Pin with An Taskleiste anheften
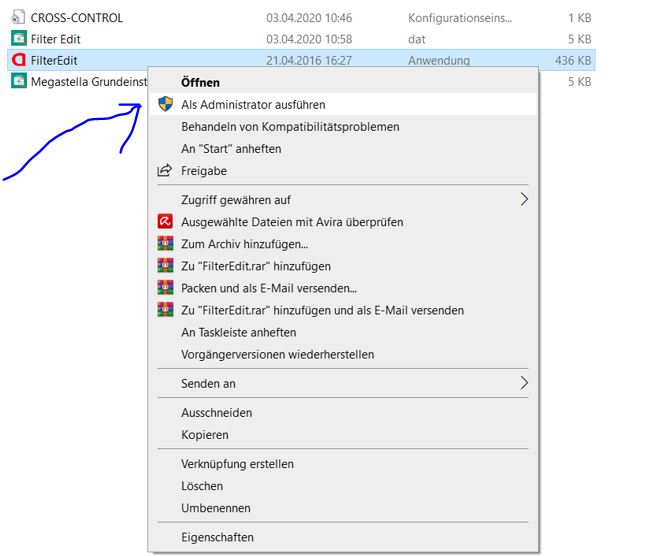659x556 pixels. [343, 332]
